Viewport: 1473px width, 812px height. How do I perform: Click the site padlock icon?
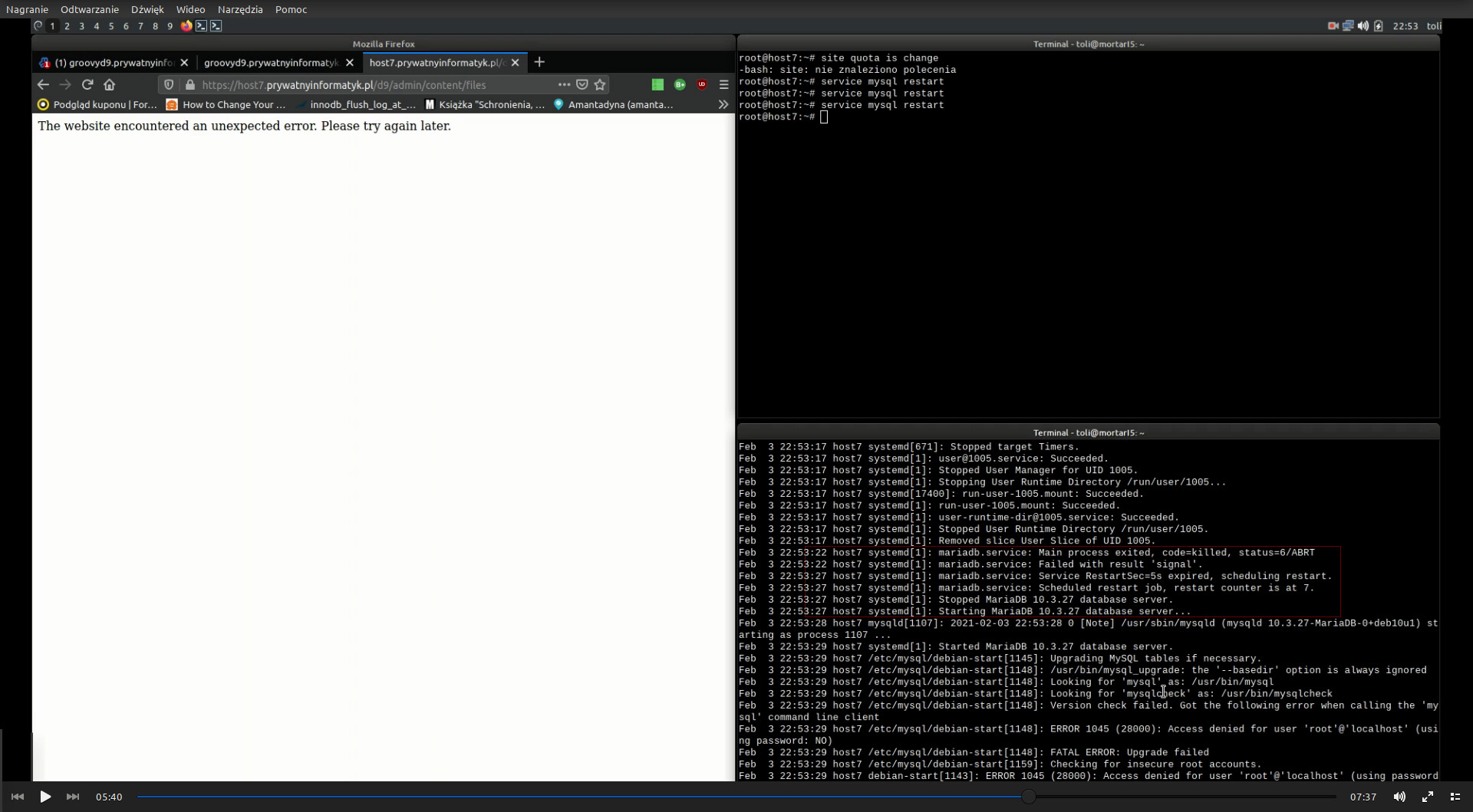[x=190, y=85]
